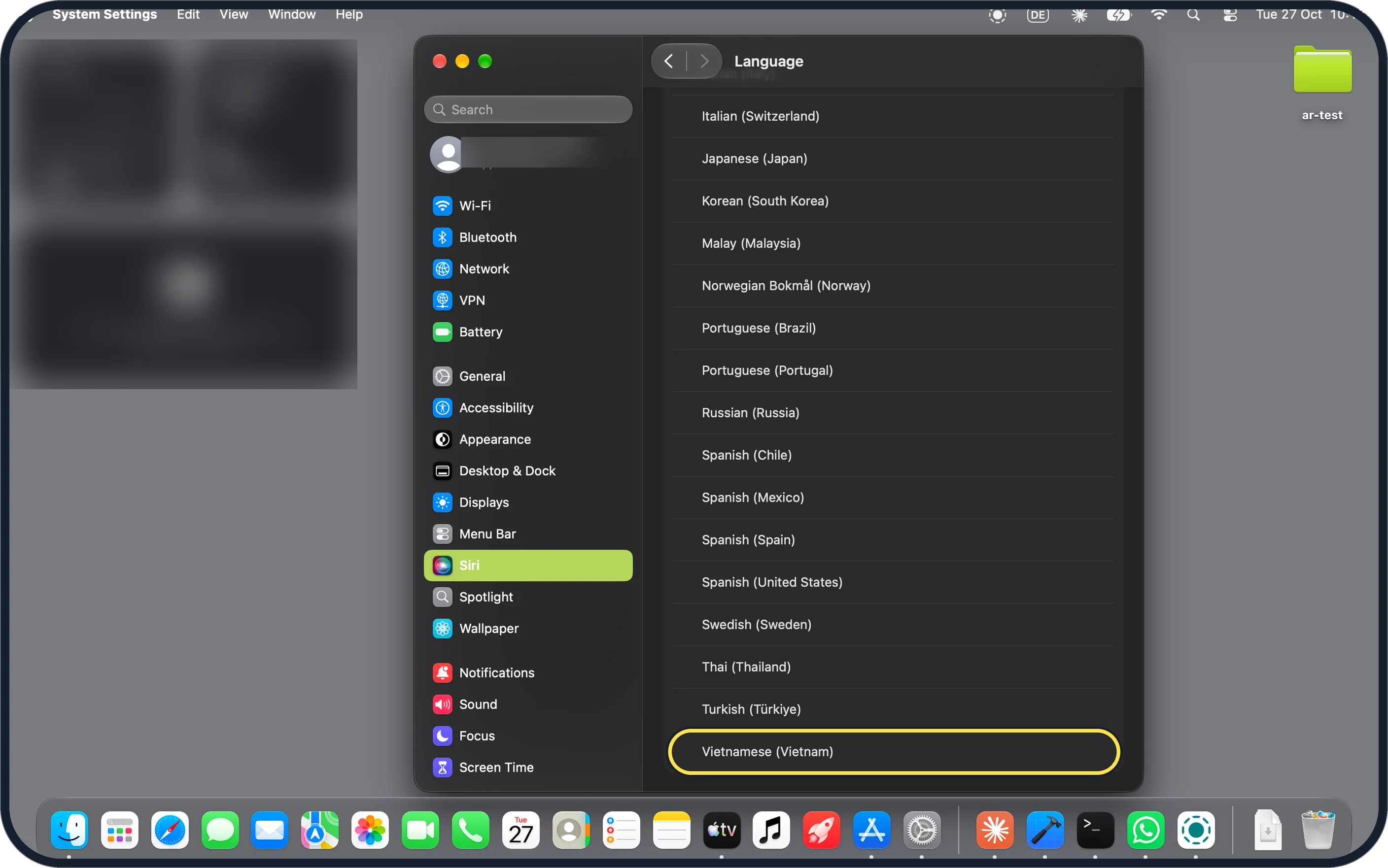Choose Swedish (Sweden) language
Screen dimensions: 1388x868
893,625
